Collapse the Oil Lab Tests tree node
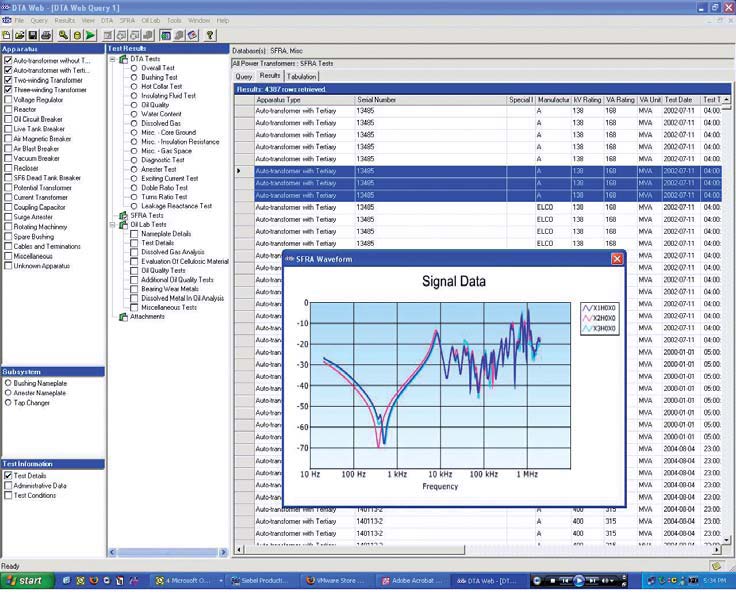The width and height of the screenshot is (736, 597). click(112, 224)
